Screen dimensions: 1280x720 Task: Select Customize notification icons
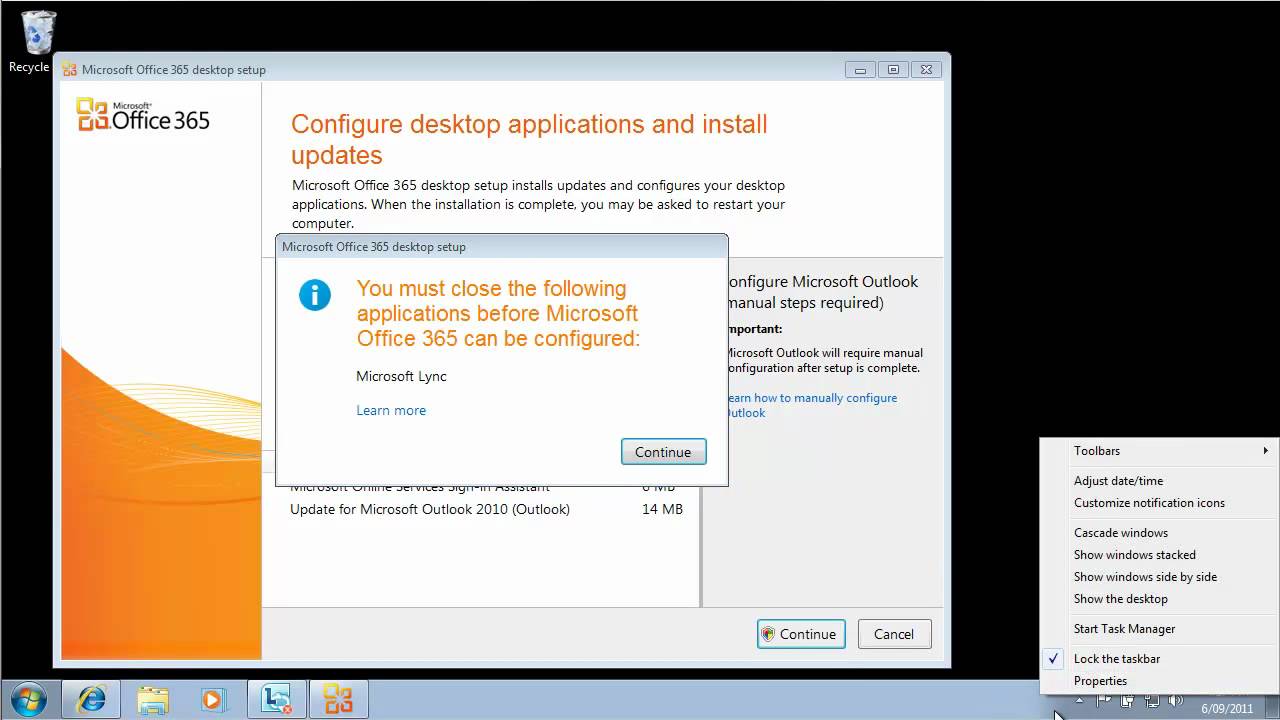coord(1159,503)
